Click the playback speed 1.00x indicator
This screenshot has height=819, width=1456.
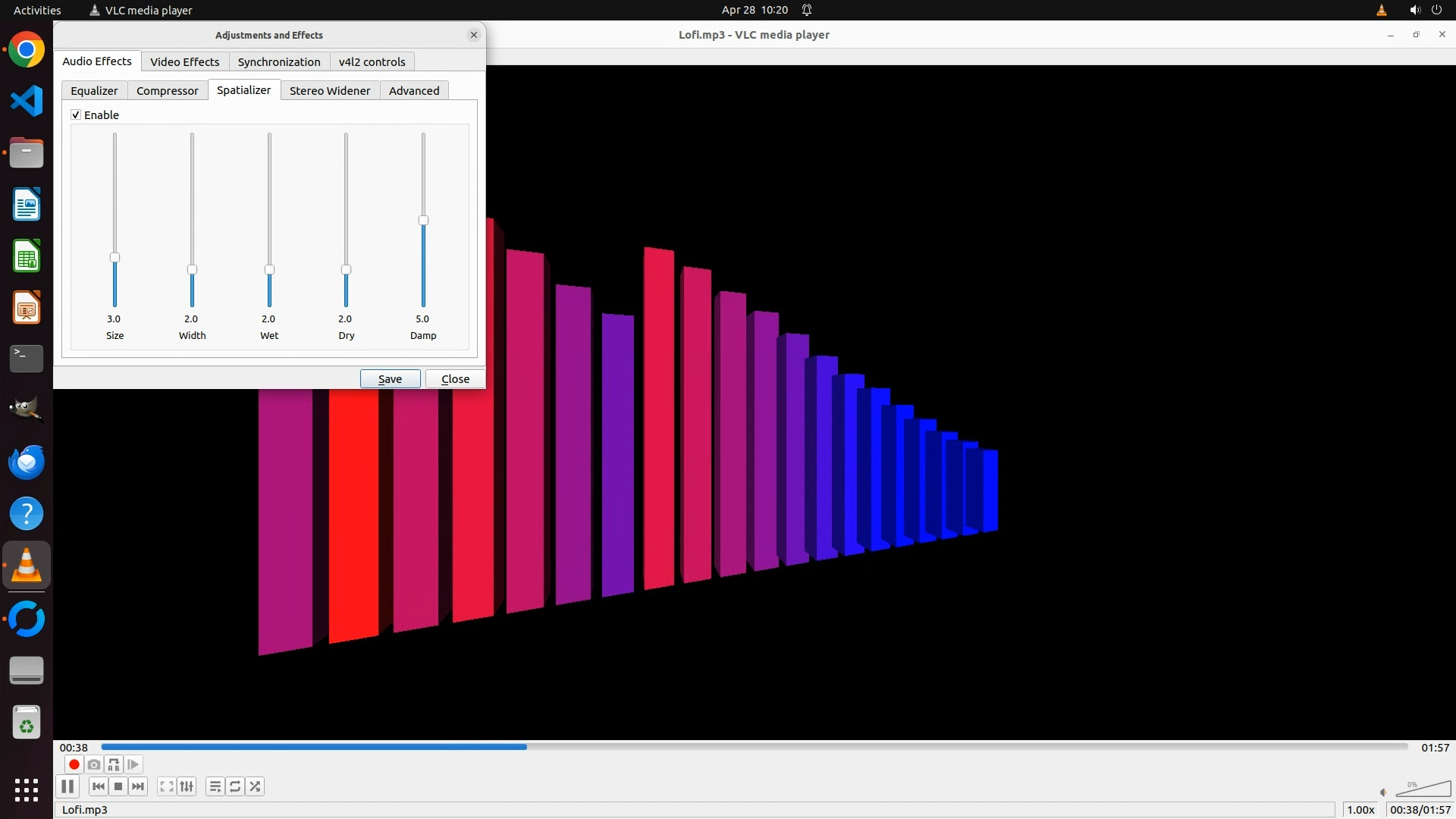pos(1360,809)
